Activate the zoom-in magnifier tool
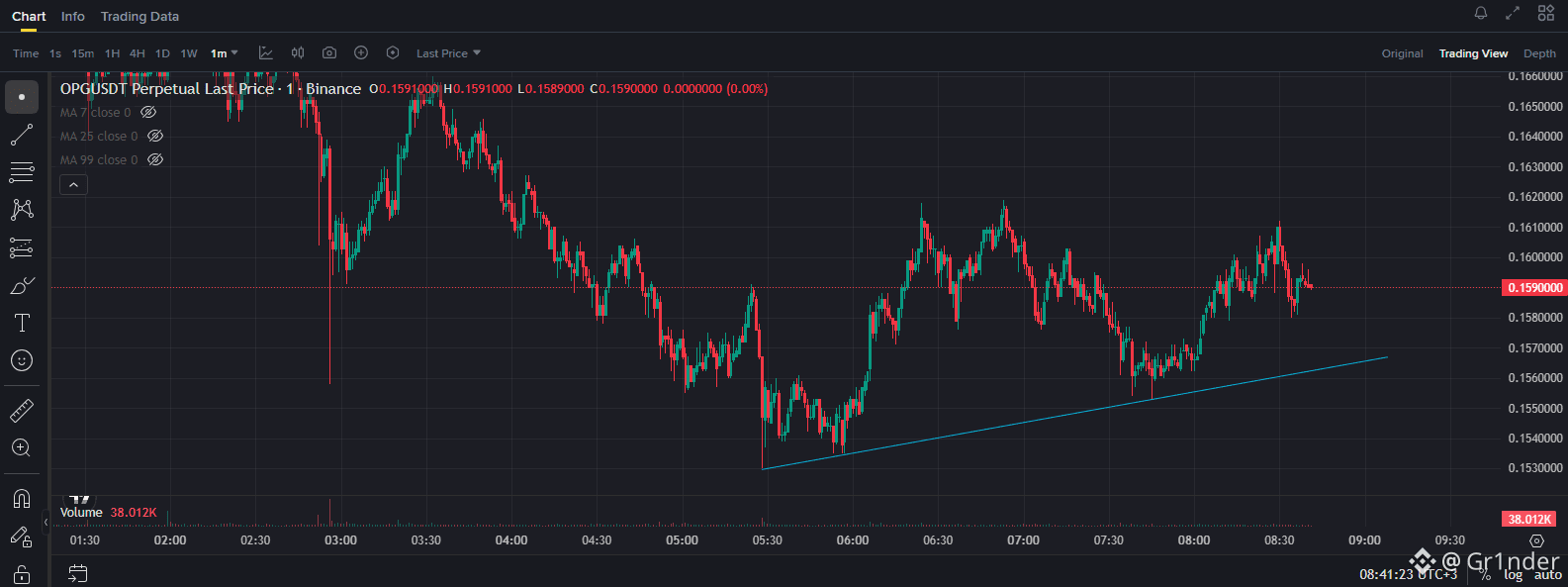 (x=22, y=447)
